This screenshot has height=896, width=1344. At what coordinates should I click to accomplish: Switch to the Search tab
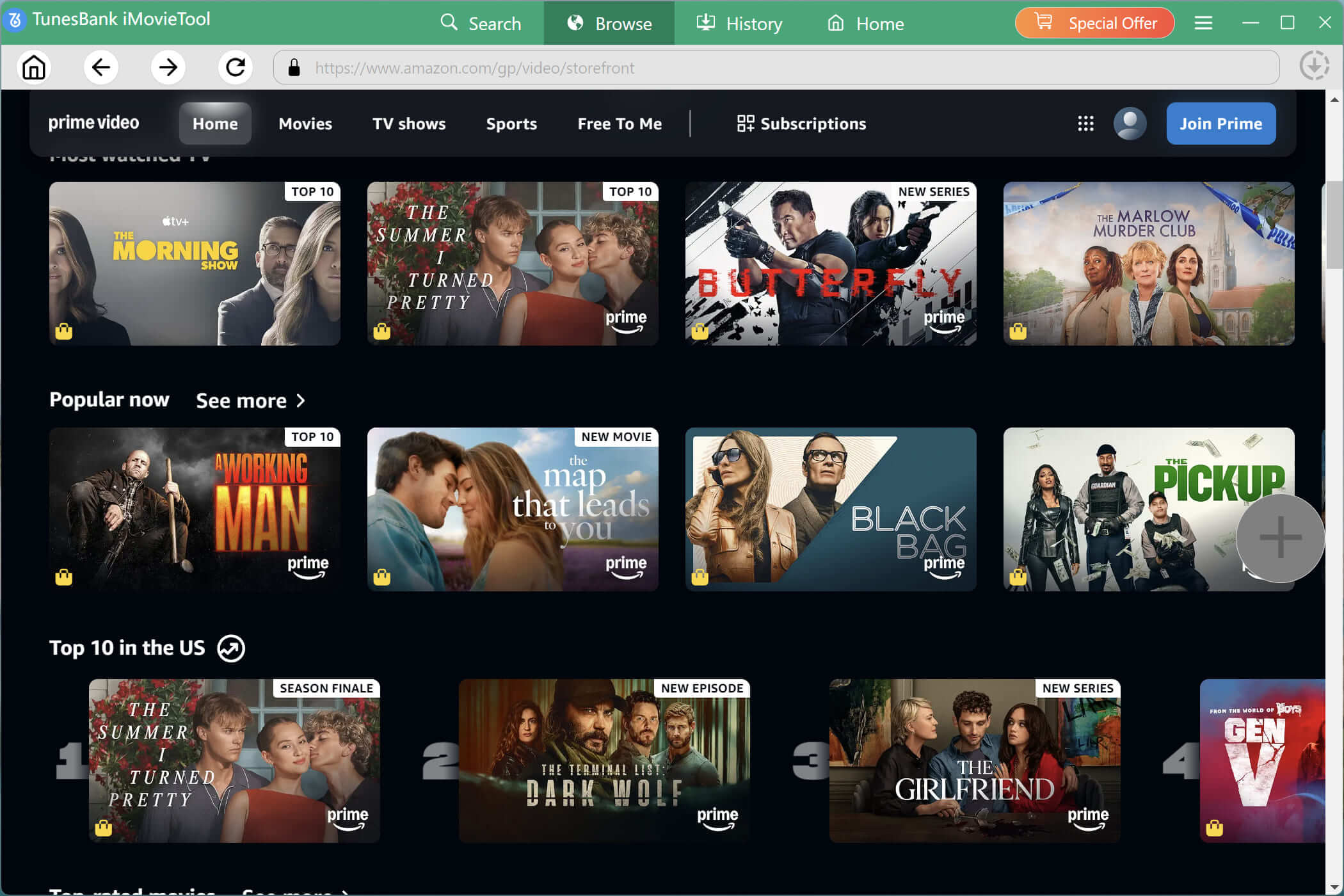481,24
